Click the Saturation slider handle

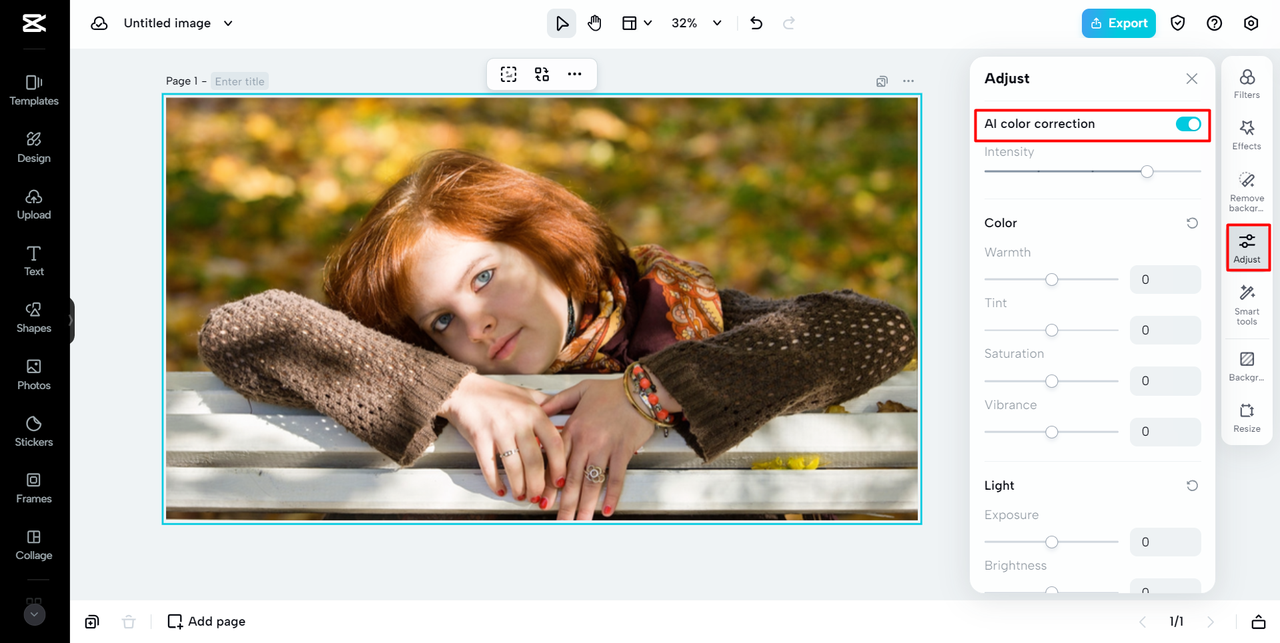tap(1052, 381)
